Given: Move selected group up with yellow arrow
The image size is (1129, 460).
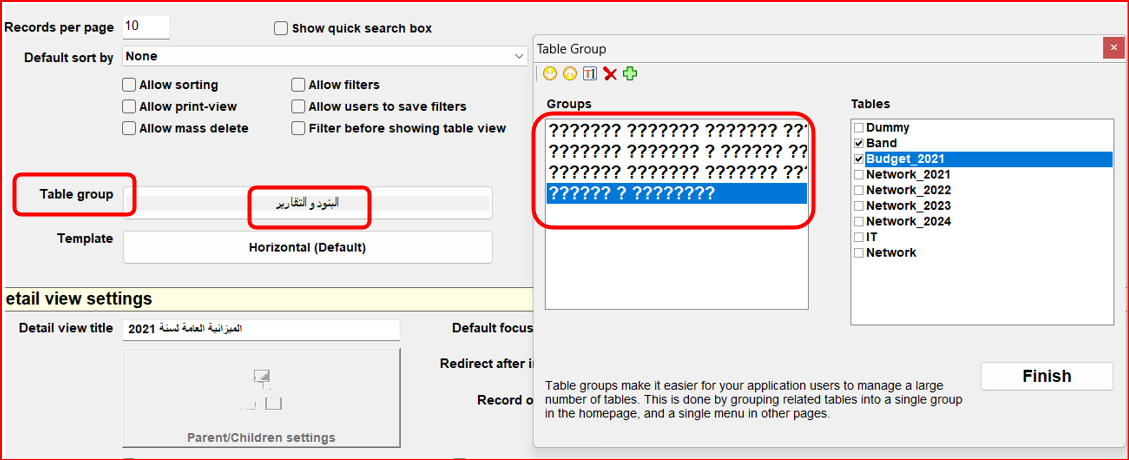Looking at the screenshot, I should pyautogui.click(x=570, y=73).
